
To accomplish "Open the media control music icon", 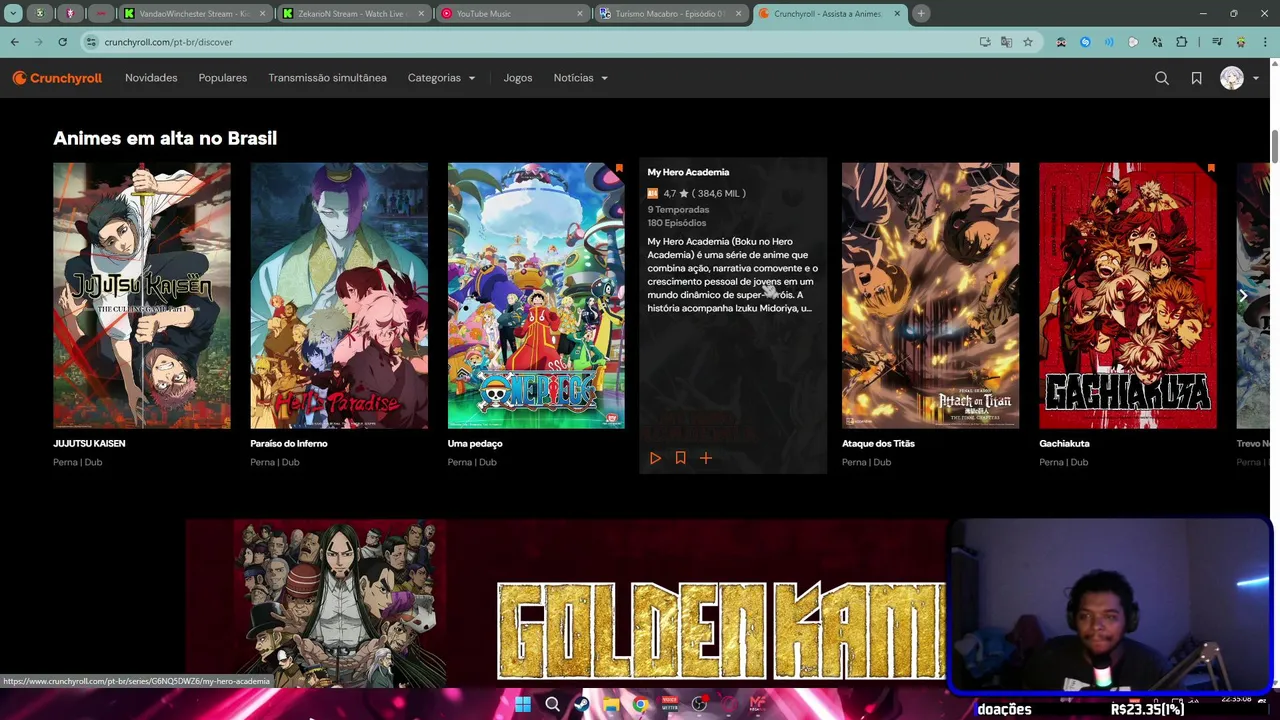I will pyautogui.click(x=1217, y=42).
